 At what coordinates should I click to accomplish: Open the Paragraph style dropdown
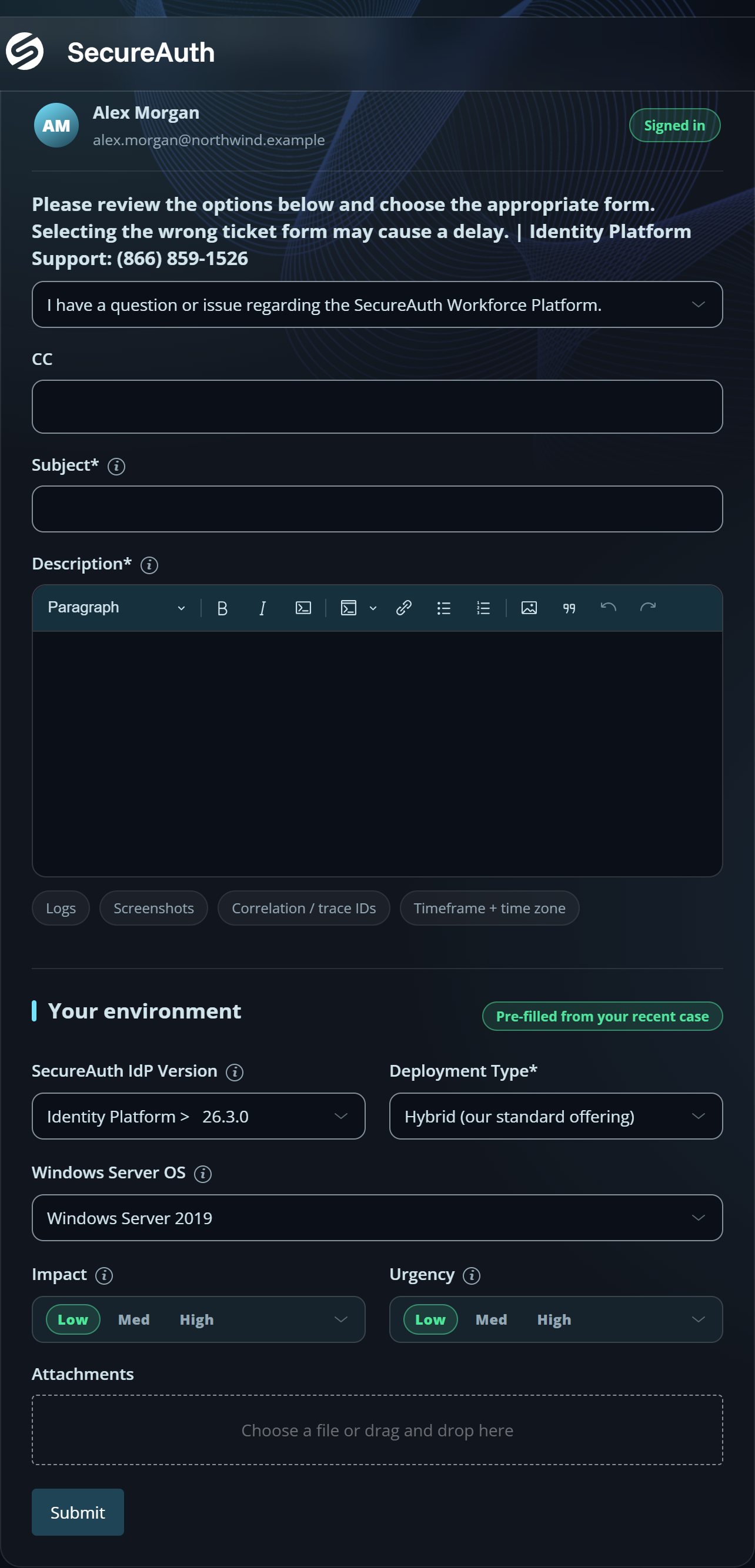116,608
